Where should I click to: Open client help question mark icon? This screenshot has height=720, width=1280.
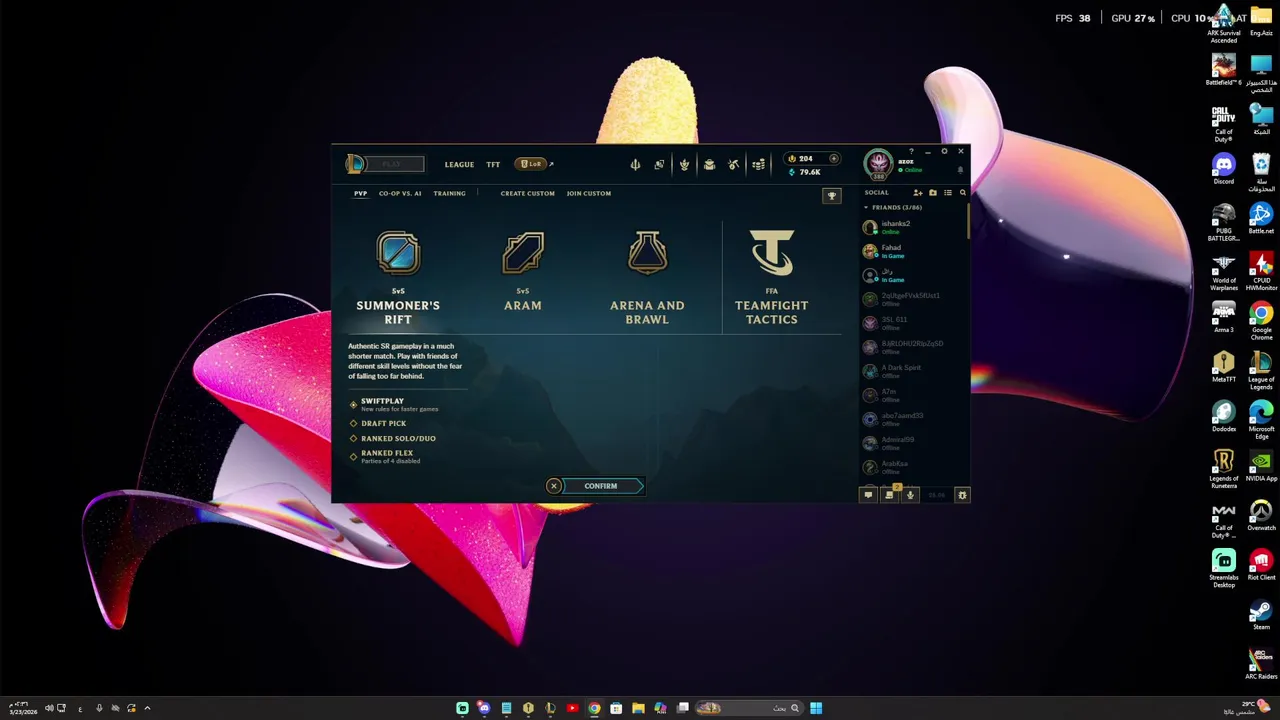911,152
